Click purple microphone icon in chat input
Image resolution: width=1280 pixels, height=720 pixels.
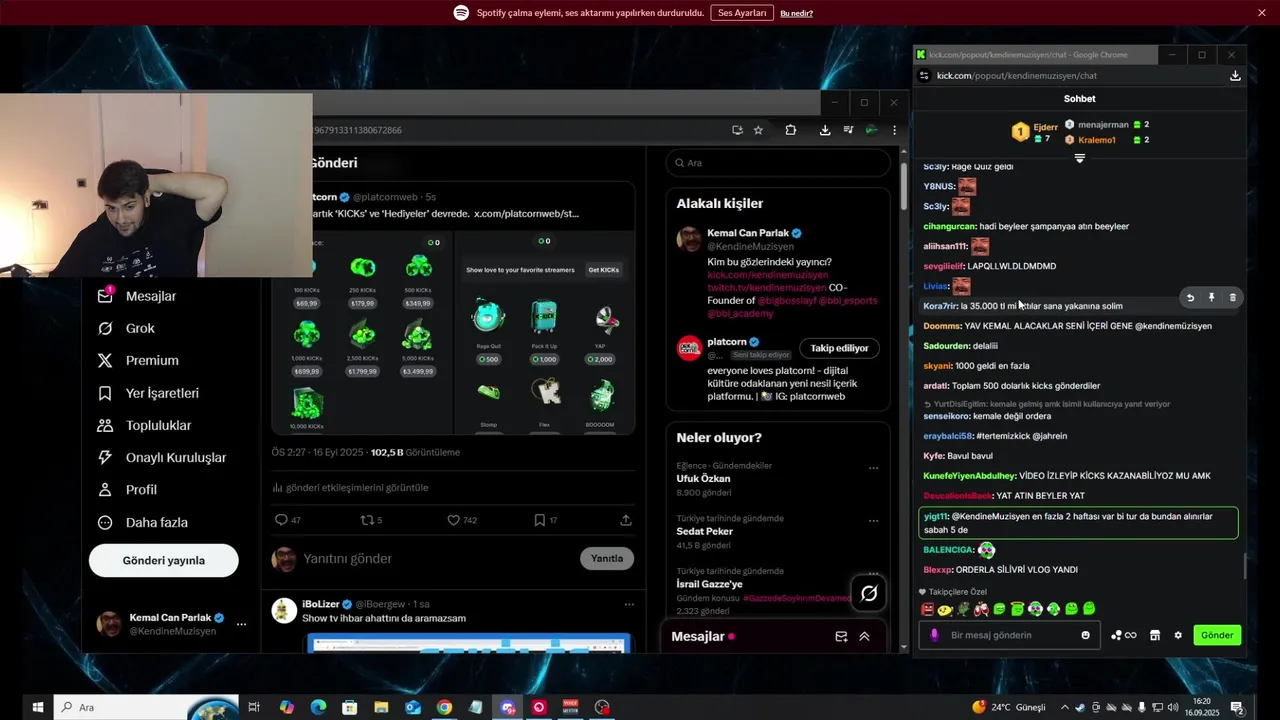935,635
